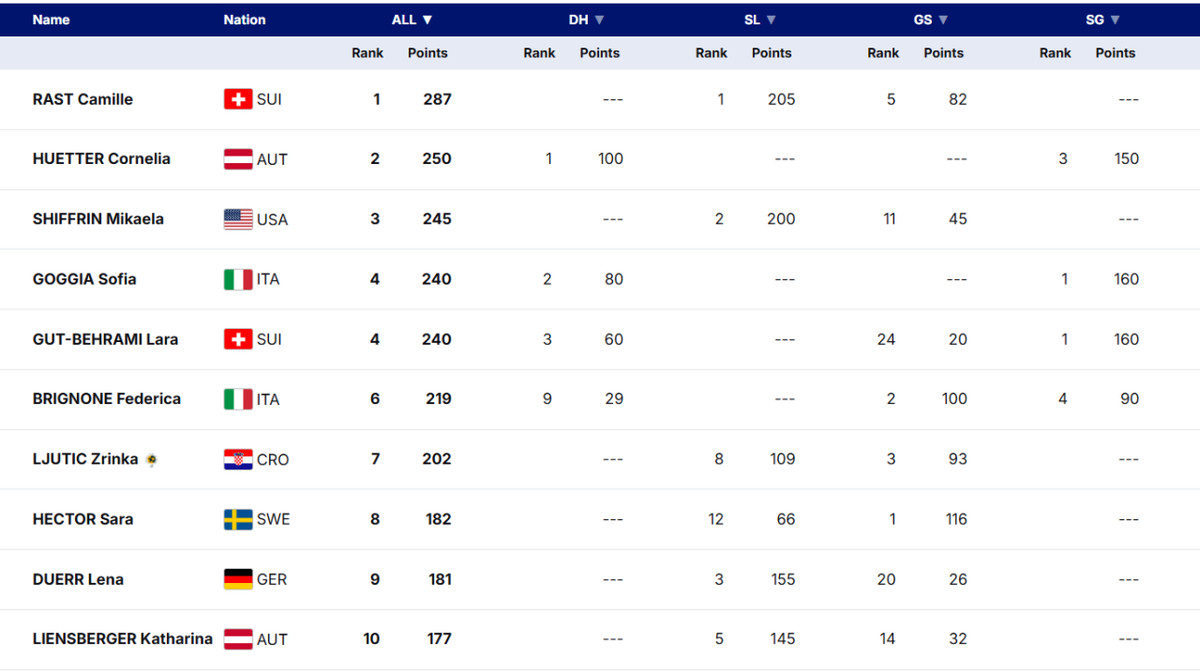Click the Swedish flag beside HECTOR Sara

tap(238, 519)
